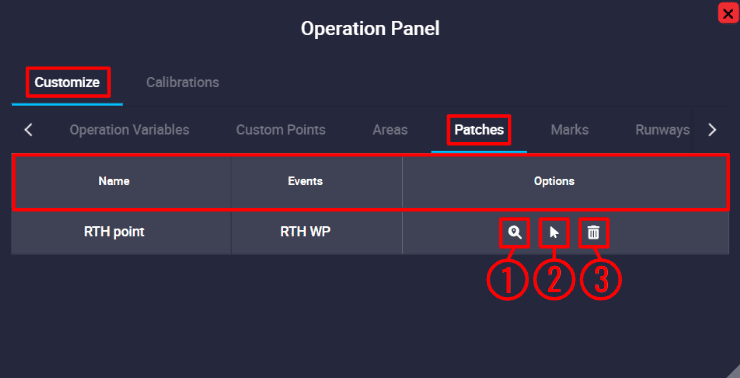Open the Runways tab
This screenshot has width=740, height=378.
coord(663,130)
